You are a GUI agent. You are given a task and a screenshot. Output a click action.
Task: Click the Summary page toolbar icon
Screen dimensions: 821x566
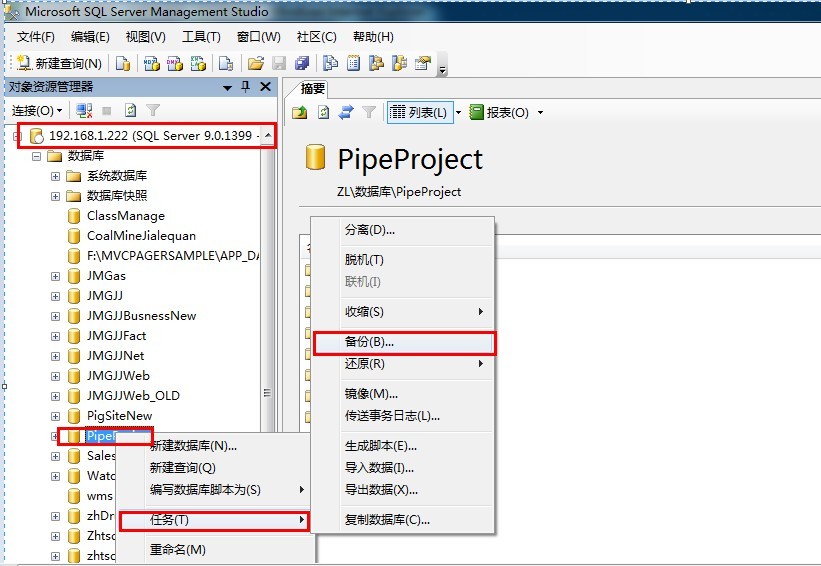click(x=353, y=63)
